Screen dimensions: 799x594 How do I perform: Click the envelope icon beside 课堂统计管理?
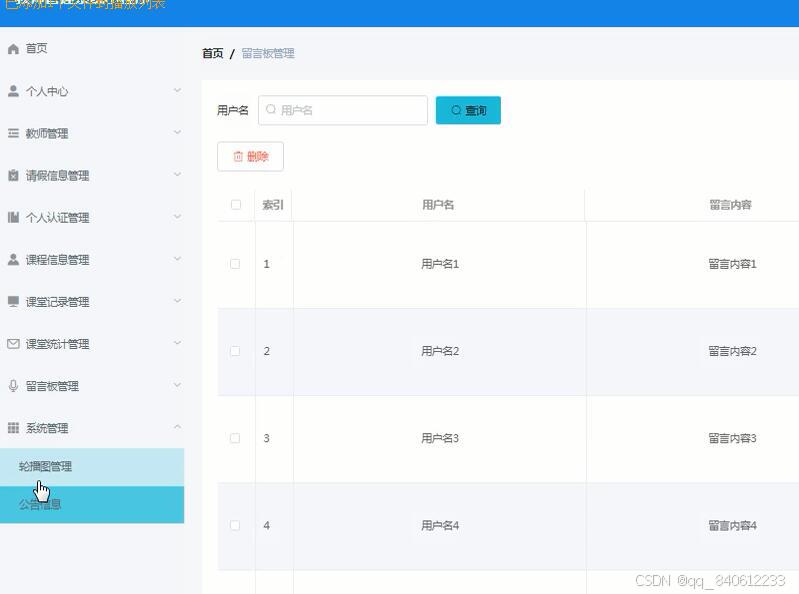click(13, 344)
